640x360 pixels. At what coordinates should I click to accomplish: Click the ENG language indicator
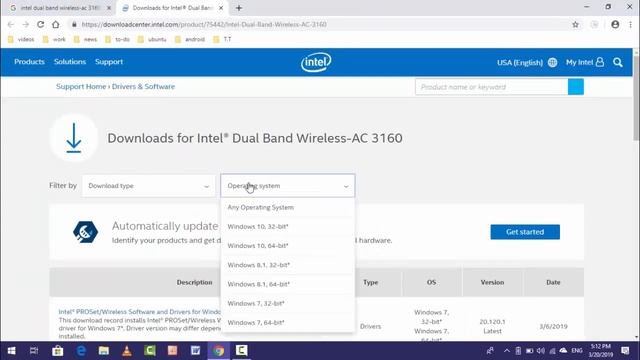click(x=577, y=351)
